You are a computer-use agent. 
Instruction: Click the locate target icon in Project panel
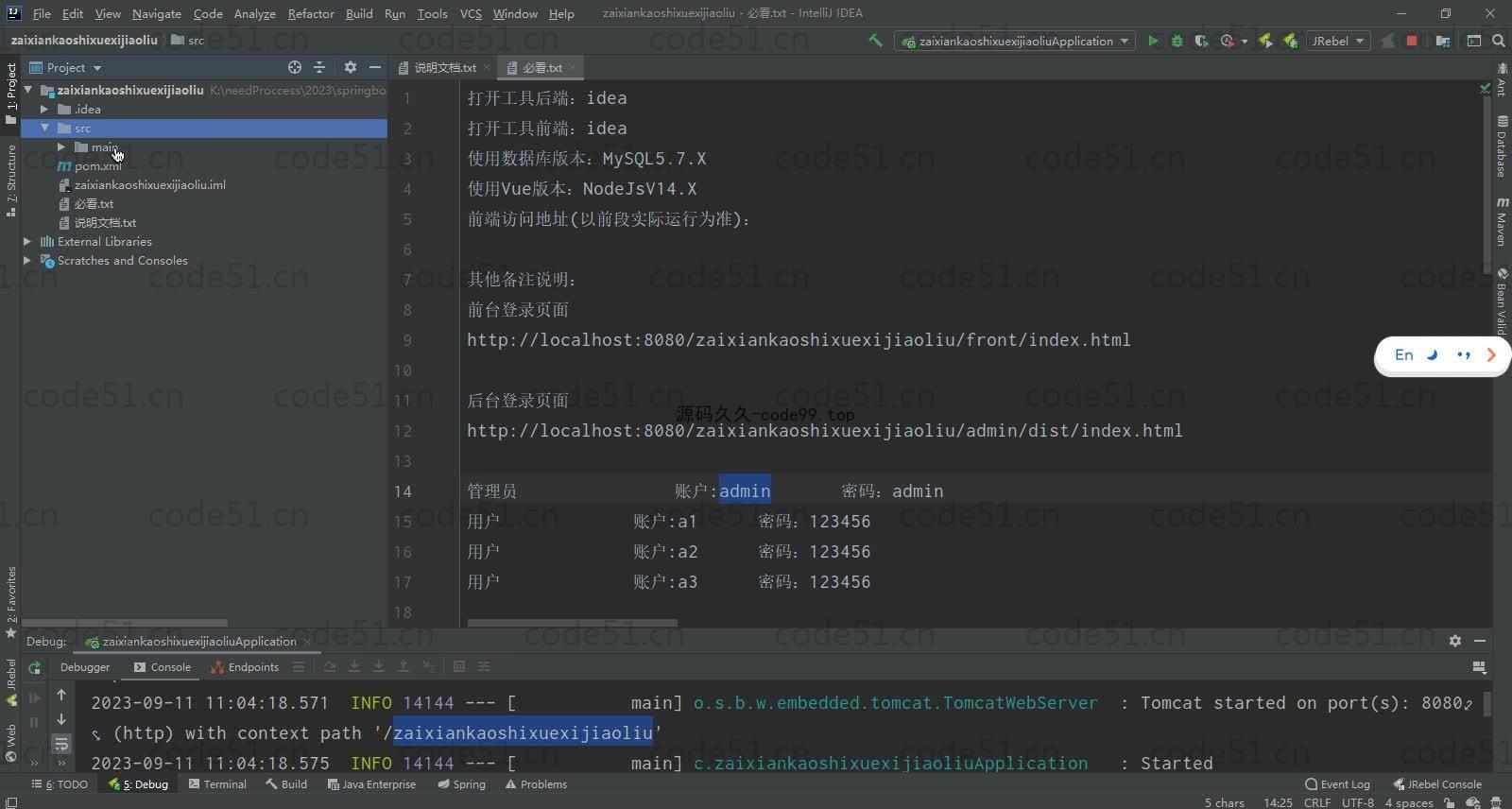click(x=295, y=67)
